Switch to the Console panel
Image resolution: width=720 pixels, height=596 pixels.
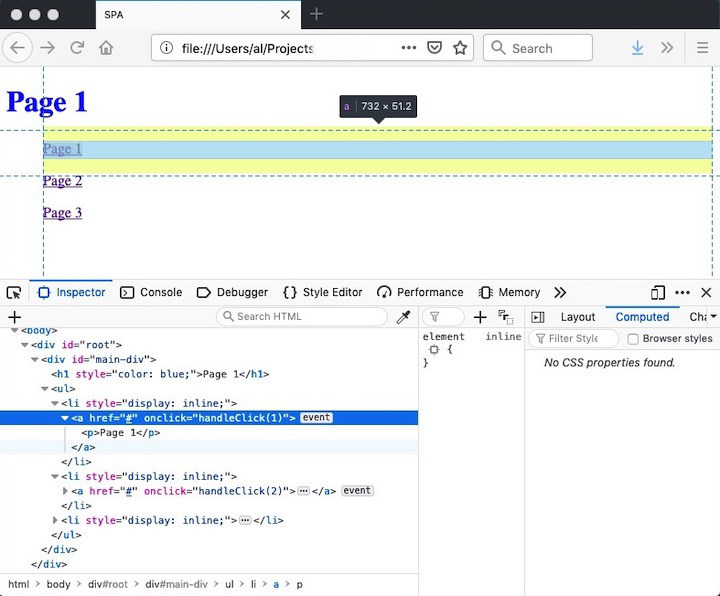click(151, 292)
